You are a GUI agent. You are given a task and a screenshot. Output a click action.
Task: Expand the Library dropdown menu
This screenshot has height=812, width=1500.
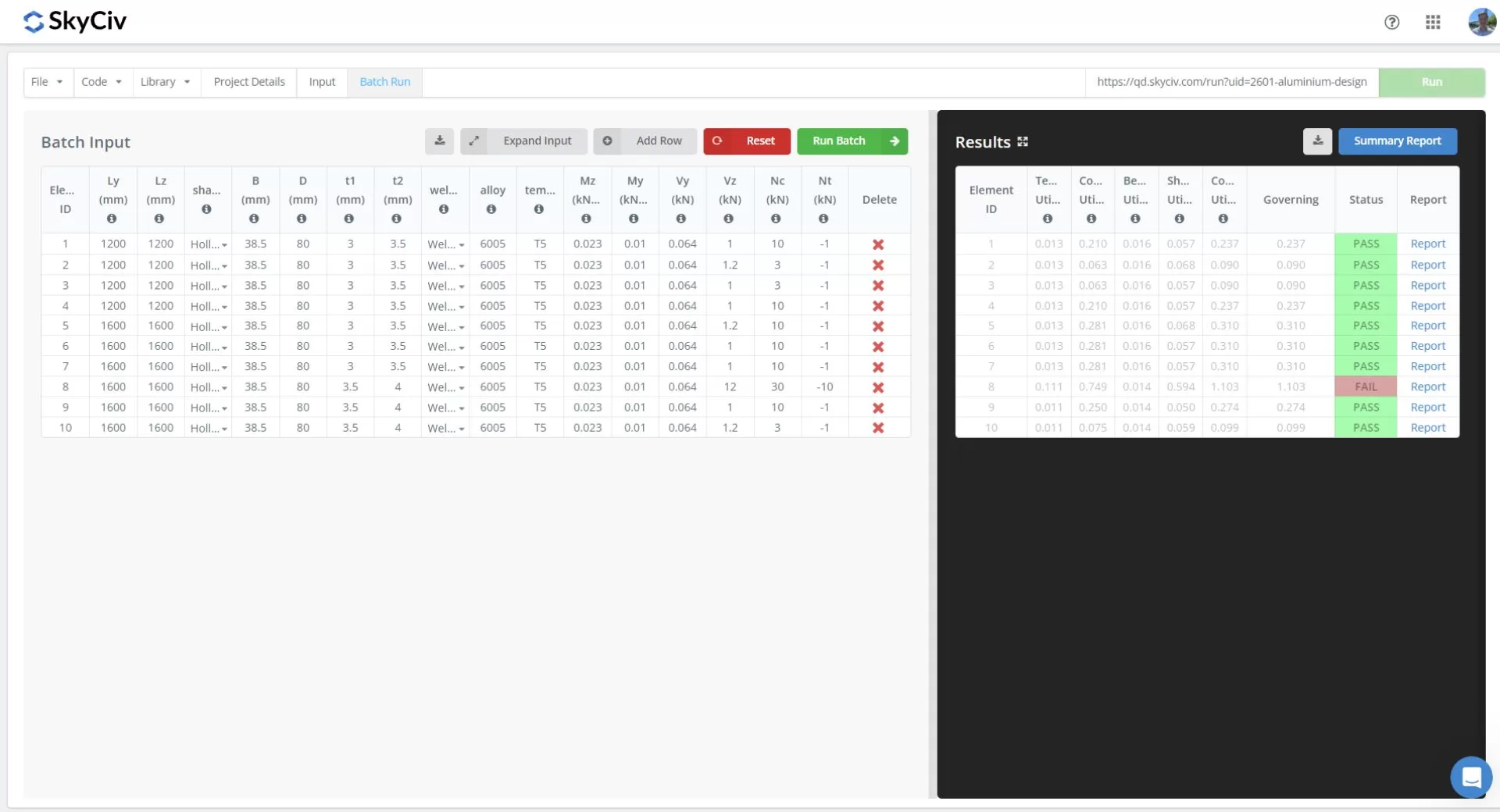[x=165, y=82]
